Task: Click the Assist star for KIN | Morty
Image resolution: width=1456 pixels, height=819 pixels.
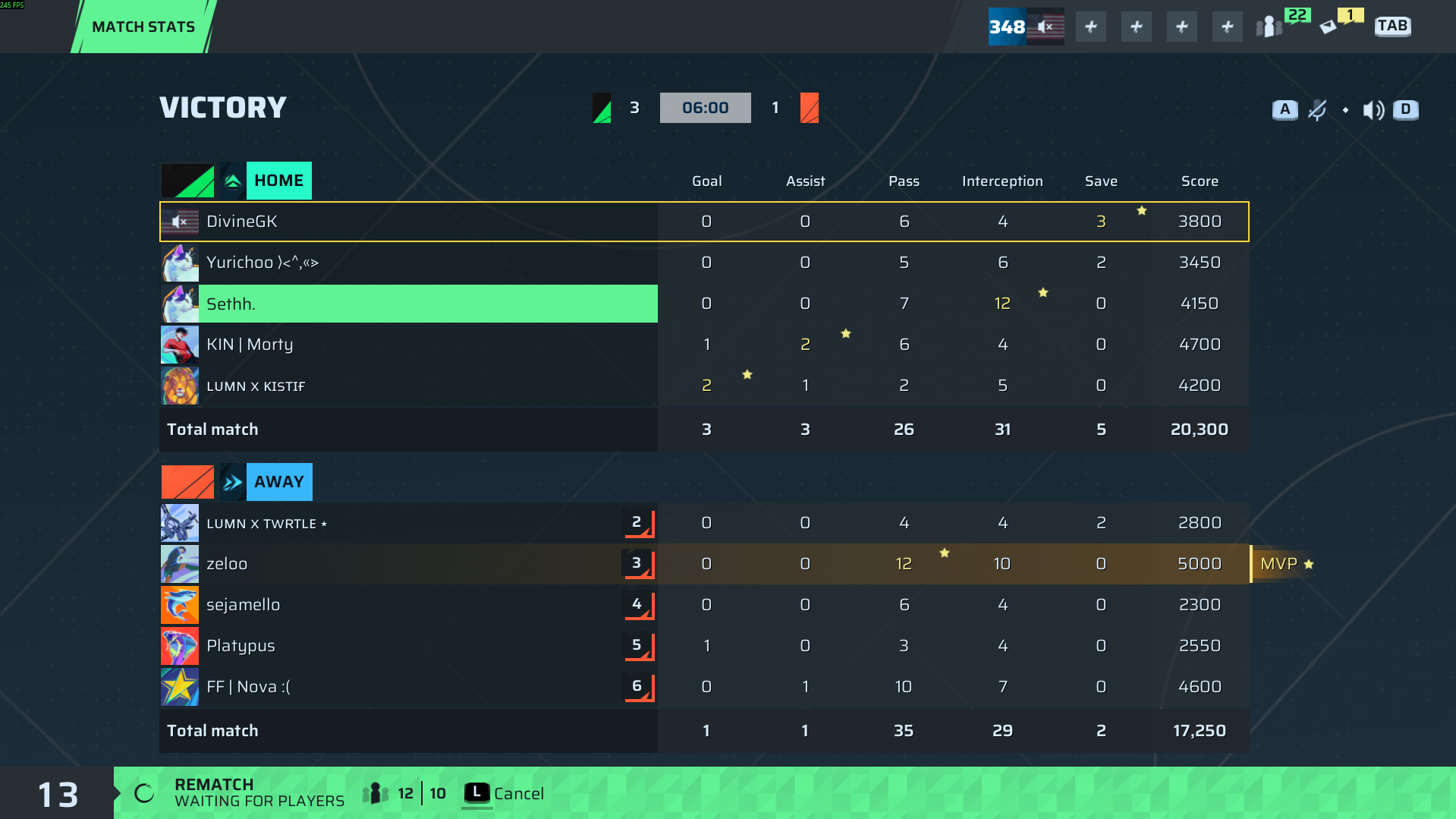Action: (x=845, y=333)
